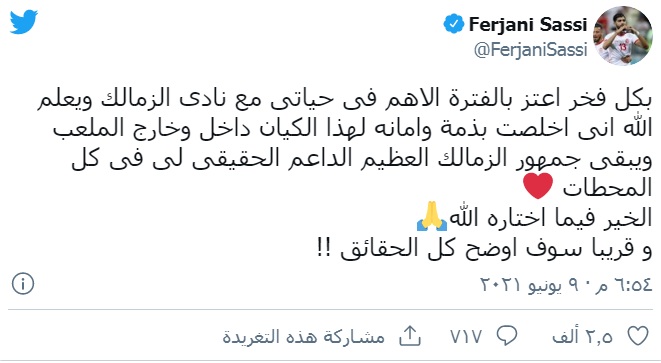Open the Ferjani Sassi display name link
This screenshot has width=661, height=363.
point(528,24)
